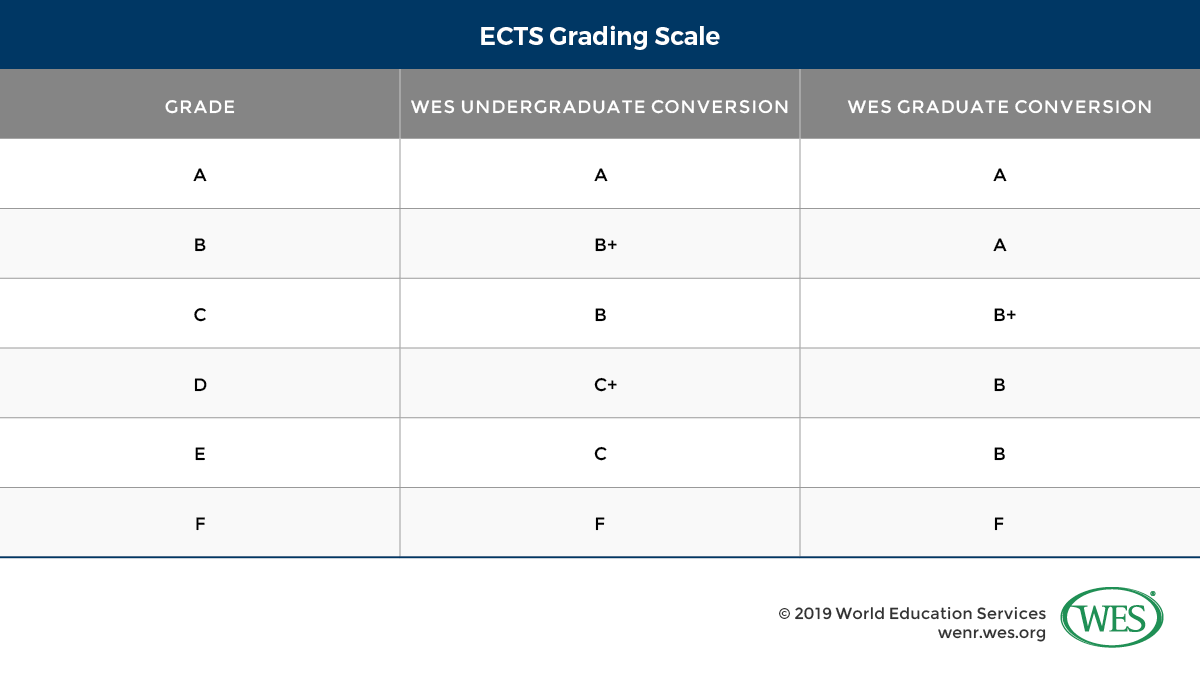
Task: Click the C+ undergraduate conversion cell
Action: point(604,385)
